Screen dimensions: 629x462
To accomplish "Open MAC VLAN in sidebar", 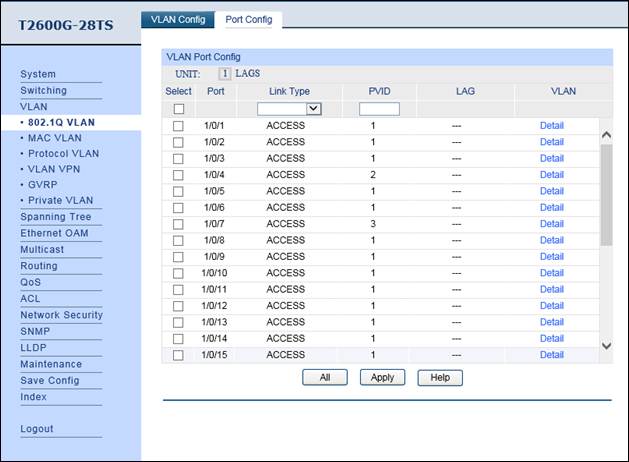I will pyautogui.click(x=54, y=138).
